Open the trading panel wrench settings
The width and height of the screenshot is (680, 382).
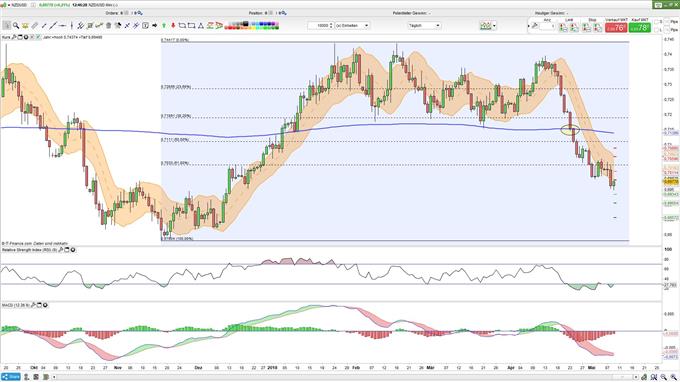(535, 26)
